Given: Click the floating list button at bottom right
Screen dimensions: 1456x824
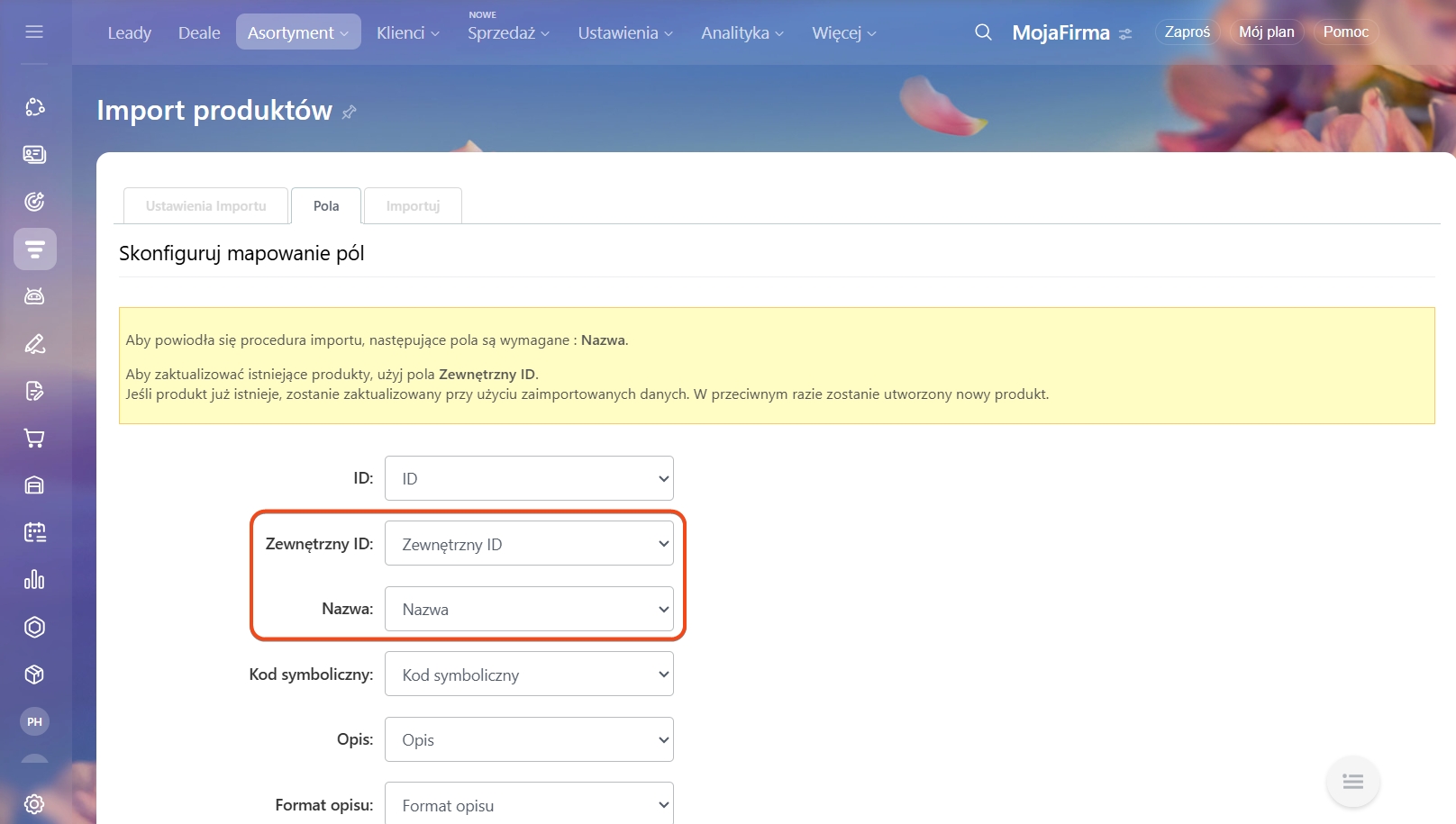Looking at the screenshot, I should pos(1352,782).
